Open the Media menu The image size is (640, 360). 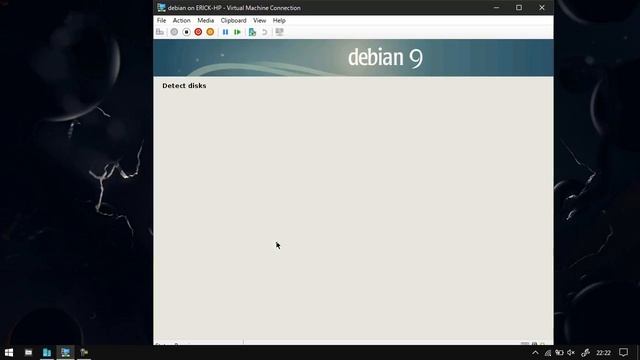click(206, 20)
